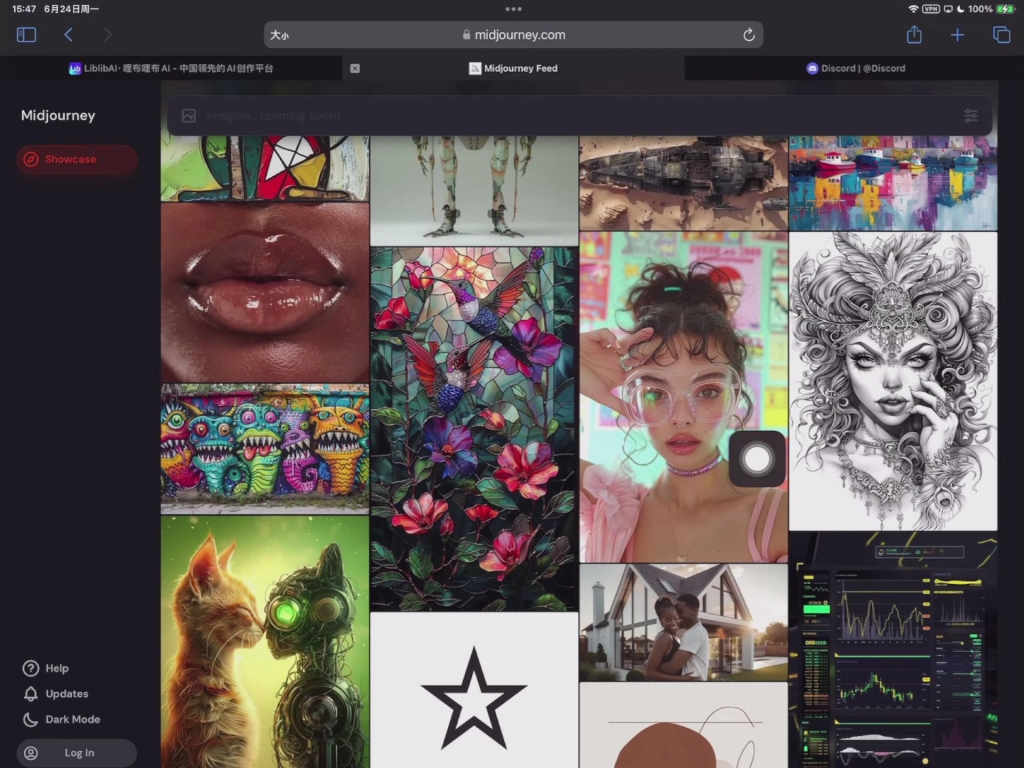
Task: Tap the VPN status indicator
Action: coord(930,9)
